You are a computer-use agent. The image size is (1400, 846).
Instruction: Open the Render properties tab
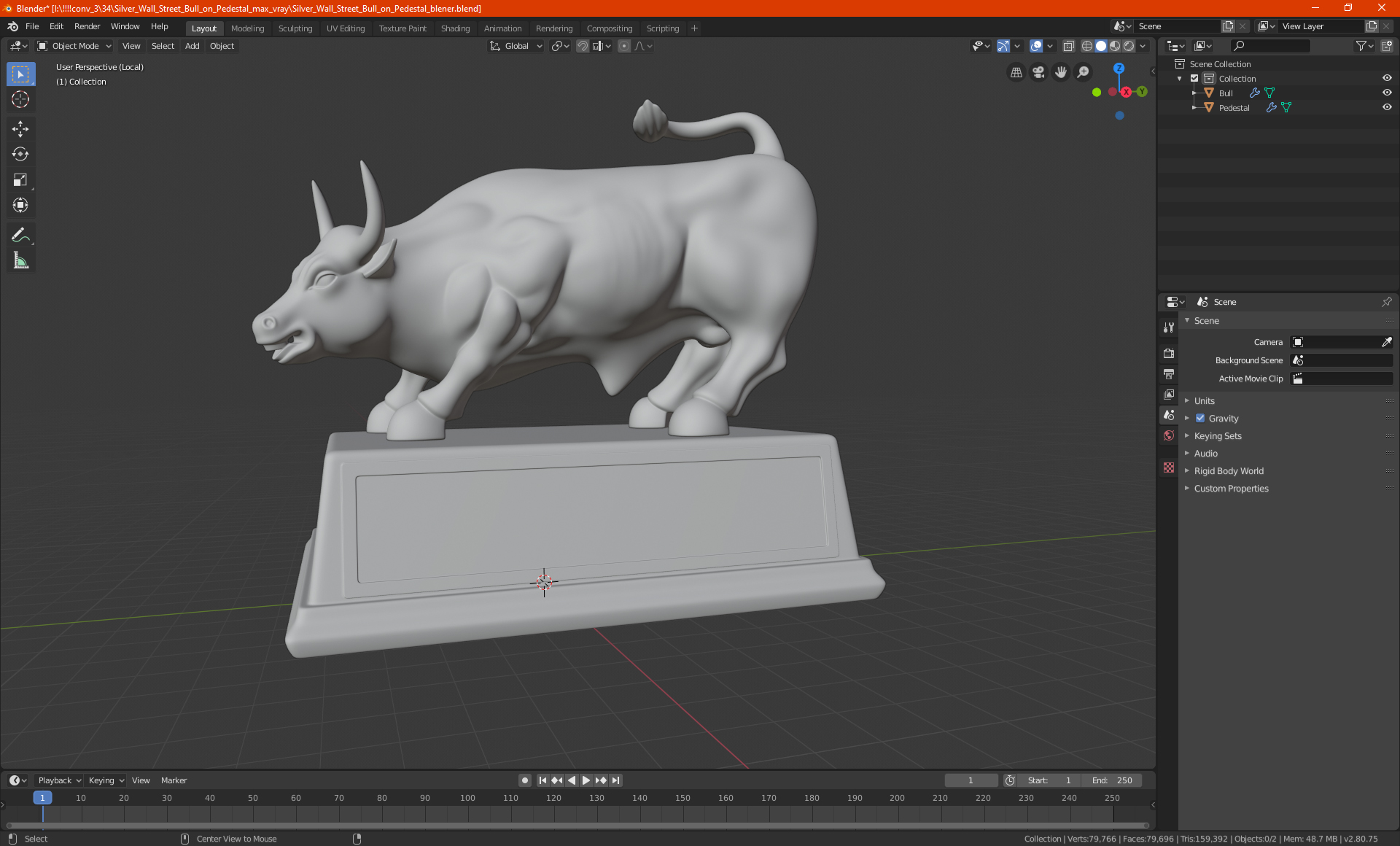(1169, 354)
